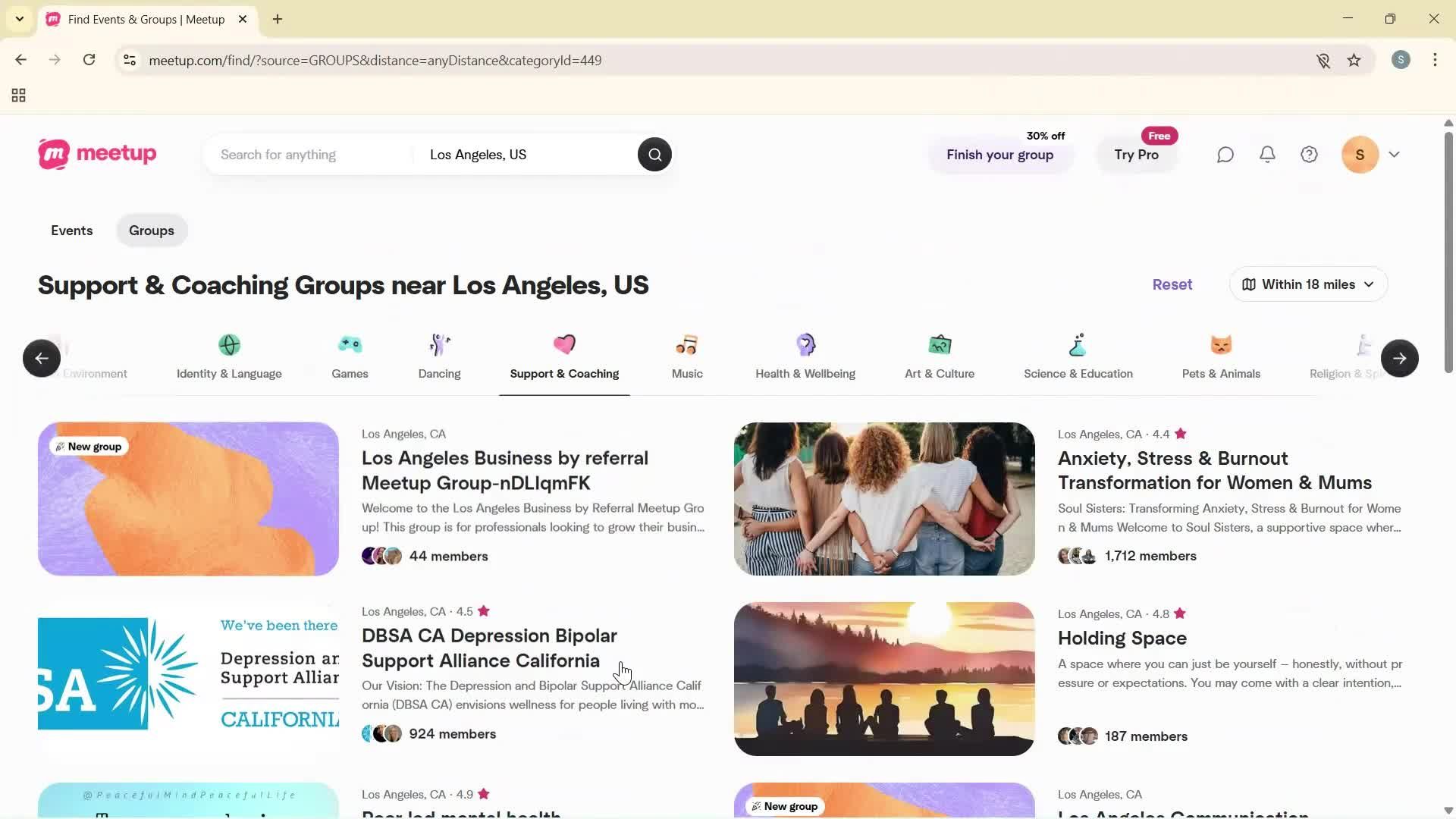Viewport: 1456px width, 819px height.
Task: Open the messages chat icon
Action: click(x=1225, y=154)
